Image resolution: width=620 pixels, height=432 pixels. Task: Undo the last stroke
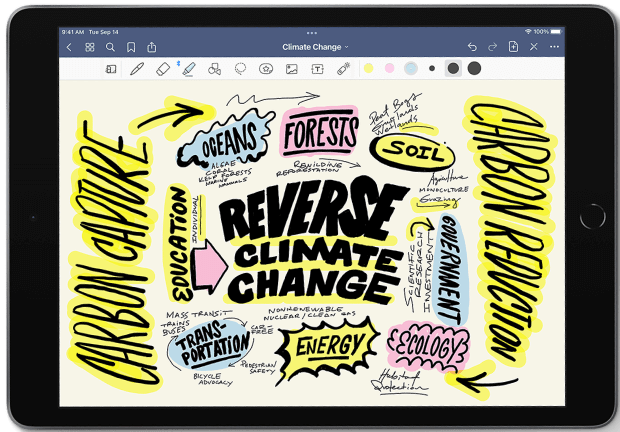point(471,47)
